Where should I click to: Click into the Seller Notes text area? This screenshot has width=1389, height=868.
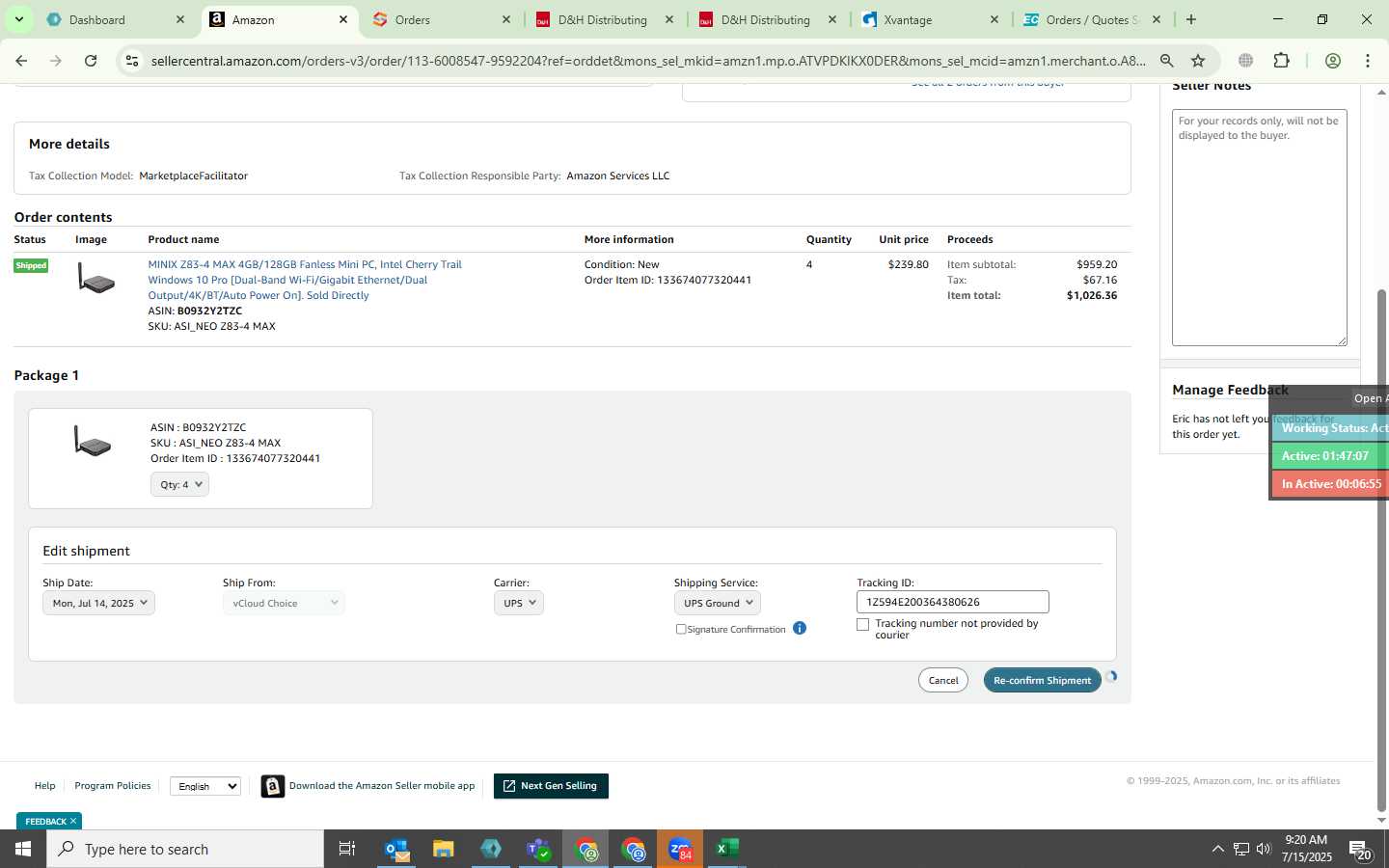(x=1260, y=228)
